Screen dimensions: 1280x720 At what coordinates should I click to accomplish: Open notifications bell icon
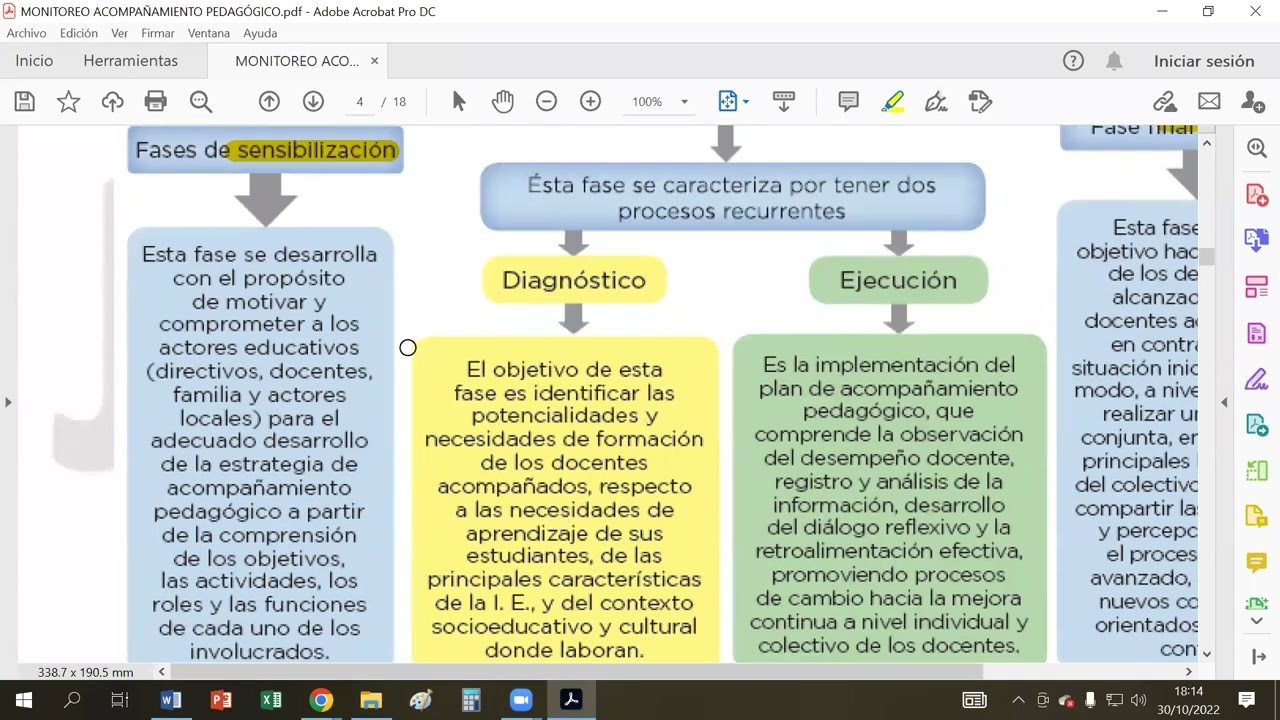1114,61
